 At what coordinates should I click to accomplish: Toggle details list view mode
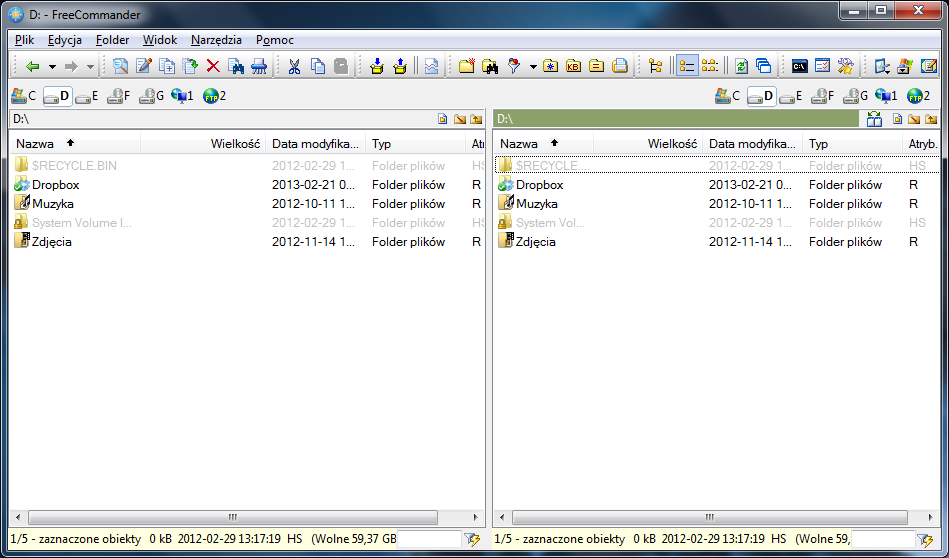(686, 66)
